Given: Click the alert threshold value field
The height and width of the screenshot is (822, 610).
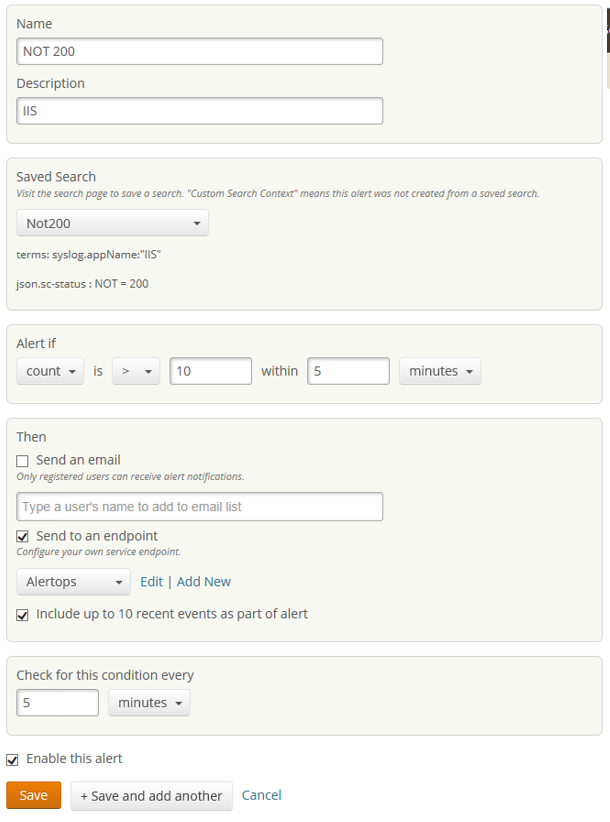Looking at the screenshot, I should (210, 371).
